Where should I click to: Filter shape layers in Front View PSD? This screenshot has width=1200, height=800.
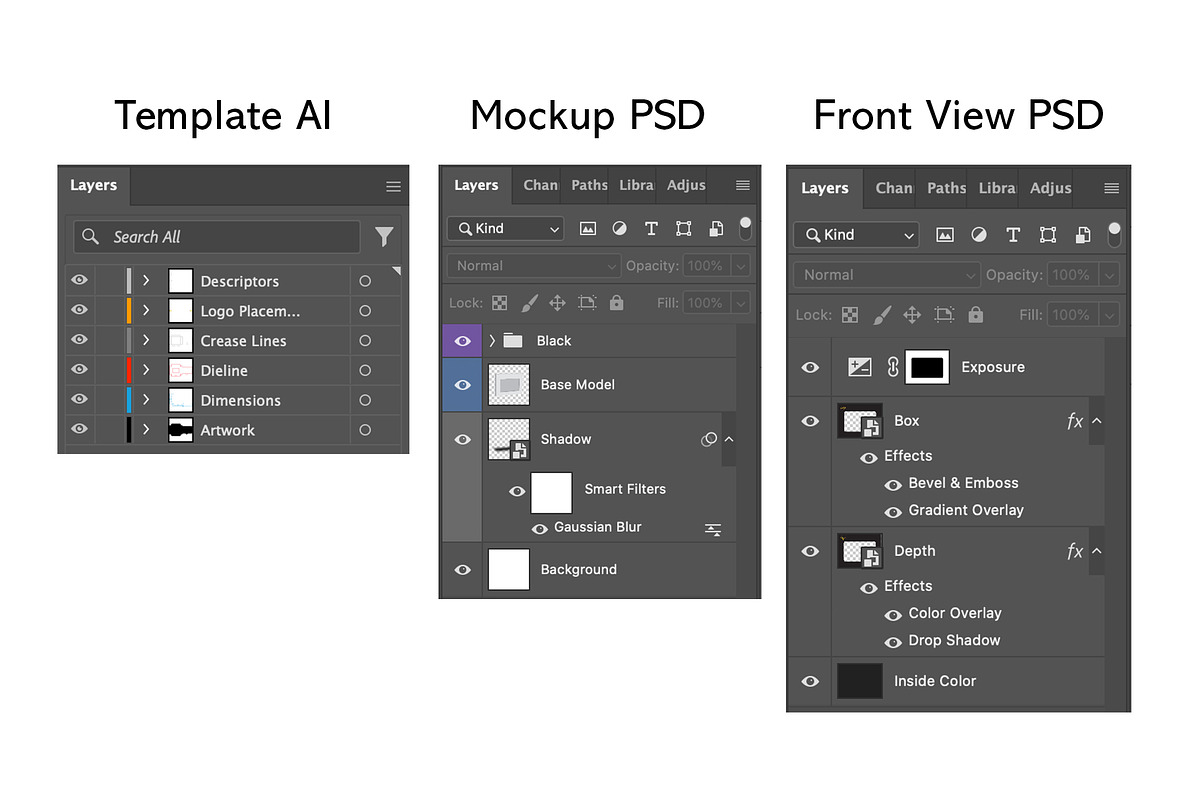click(1048, 235)
